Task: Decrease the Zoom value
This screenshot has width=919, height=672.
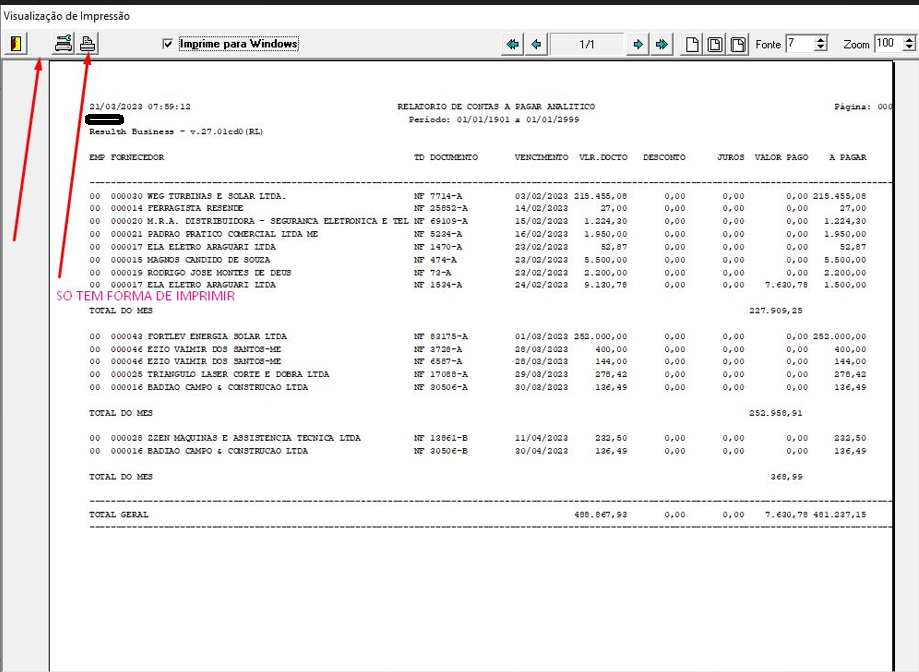Action: point(909,47)
